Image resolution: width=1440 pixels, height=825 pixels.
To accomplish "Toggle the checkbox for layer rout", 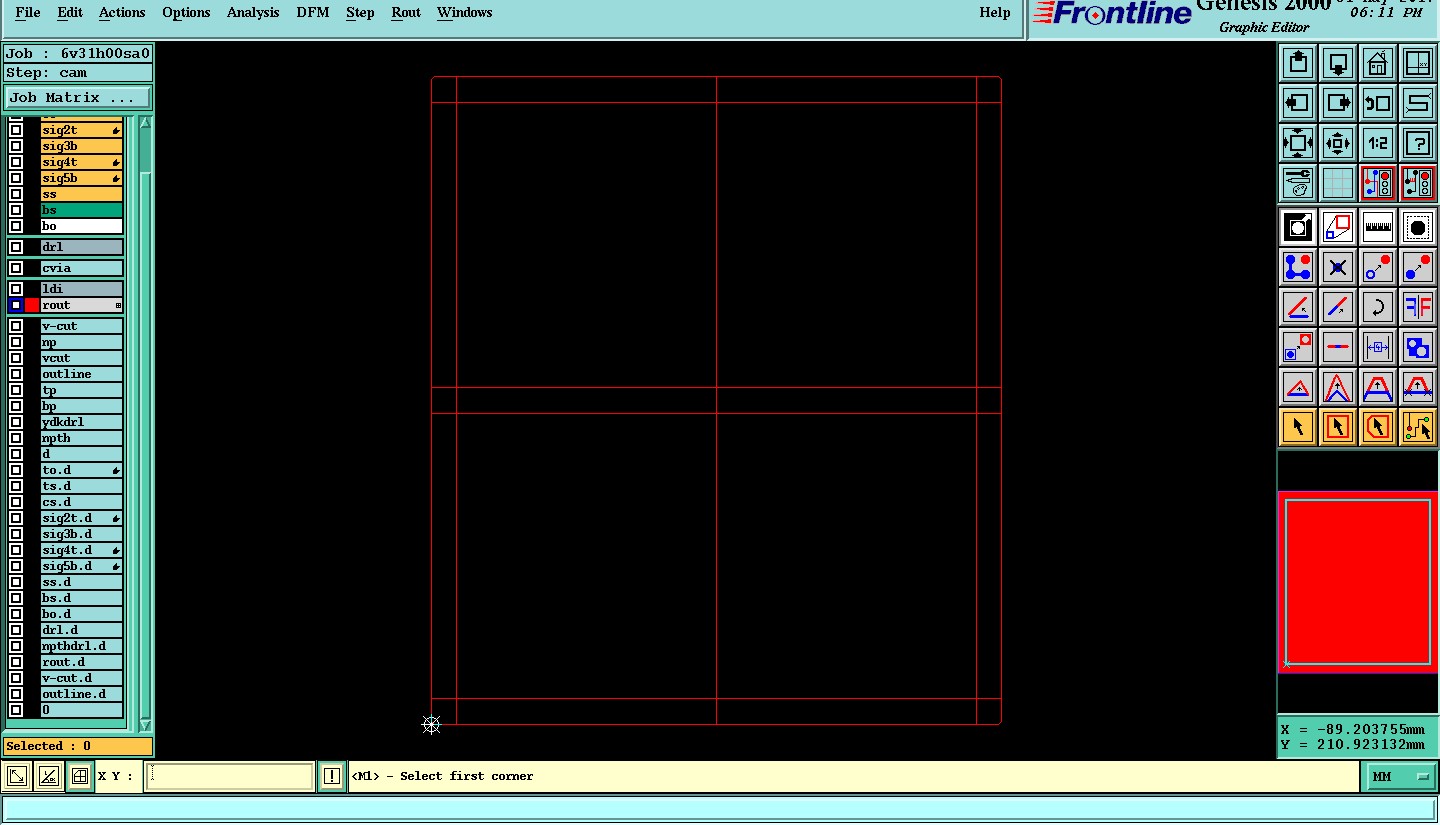I will [16, 305].
